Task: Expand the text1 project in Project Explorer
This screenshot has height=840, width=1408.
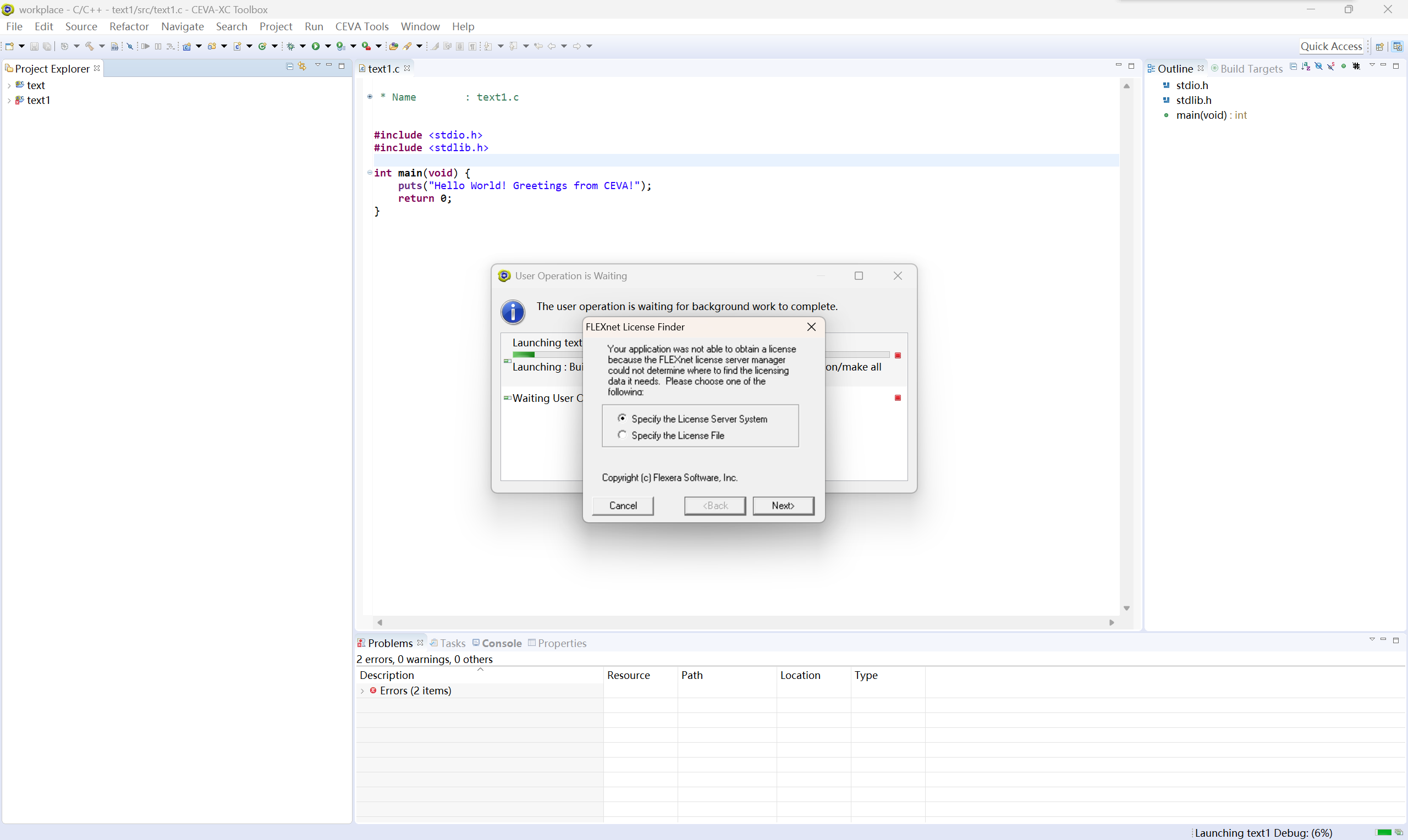Action: click(9, 101)
